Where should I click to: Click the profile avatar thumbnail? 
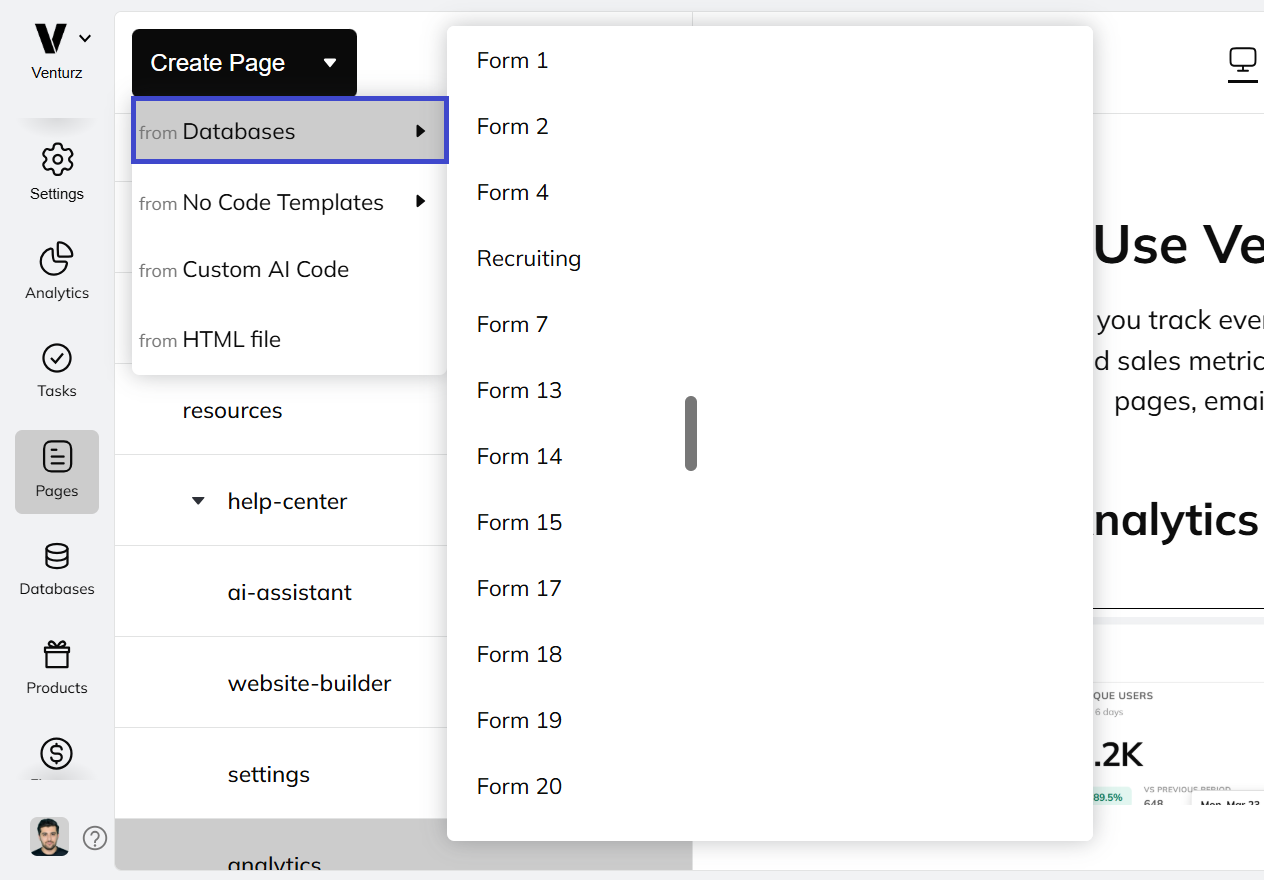pos(49,836)
